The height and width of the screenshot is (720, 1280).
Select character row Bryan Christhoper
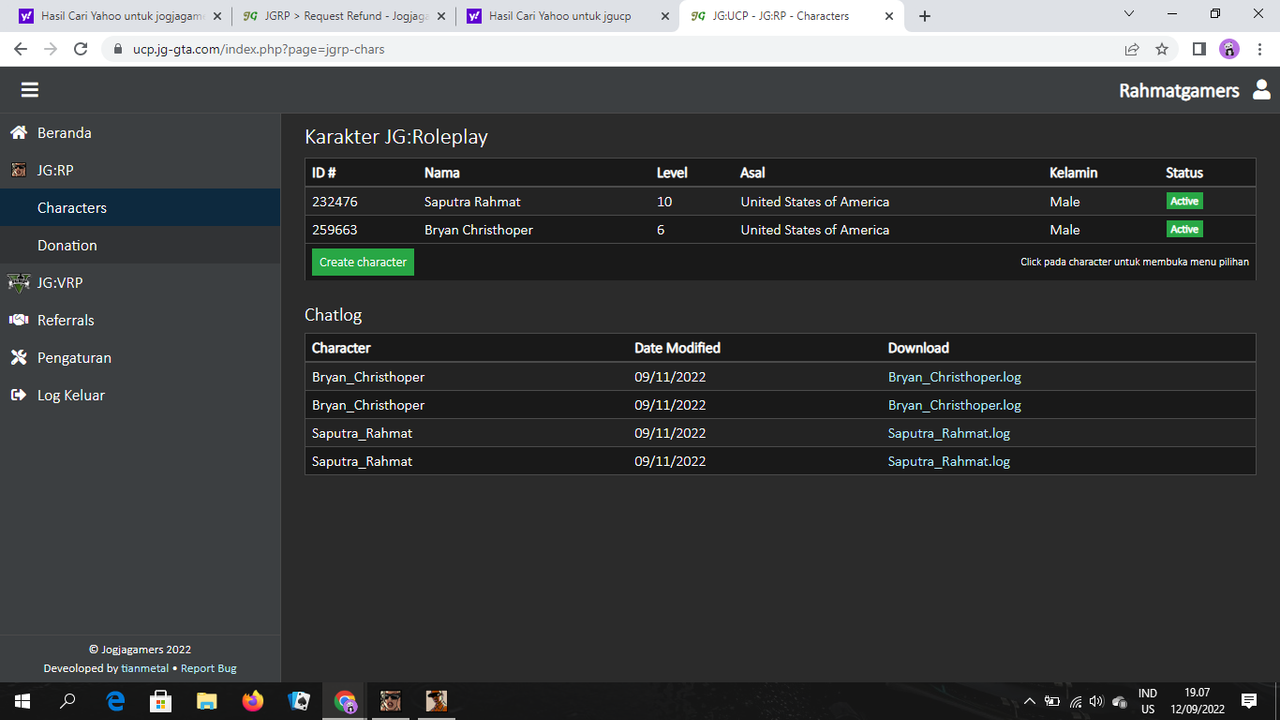pyautogui.click(x=780, y=229)
